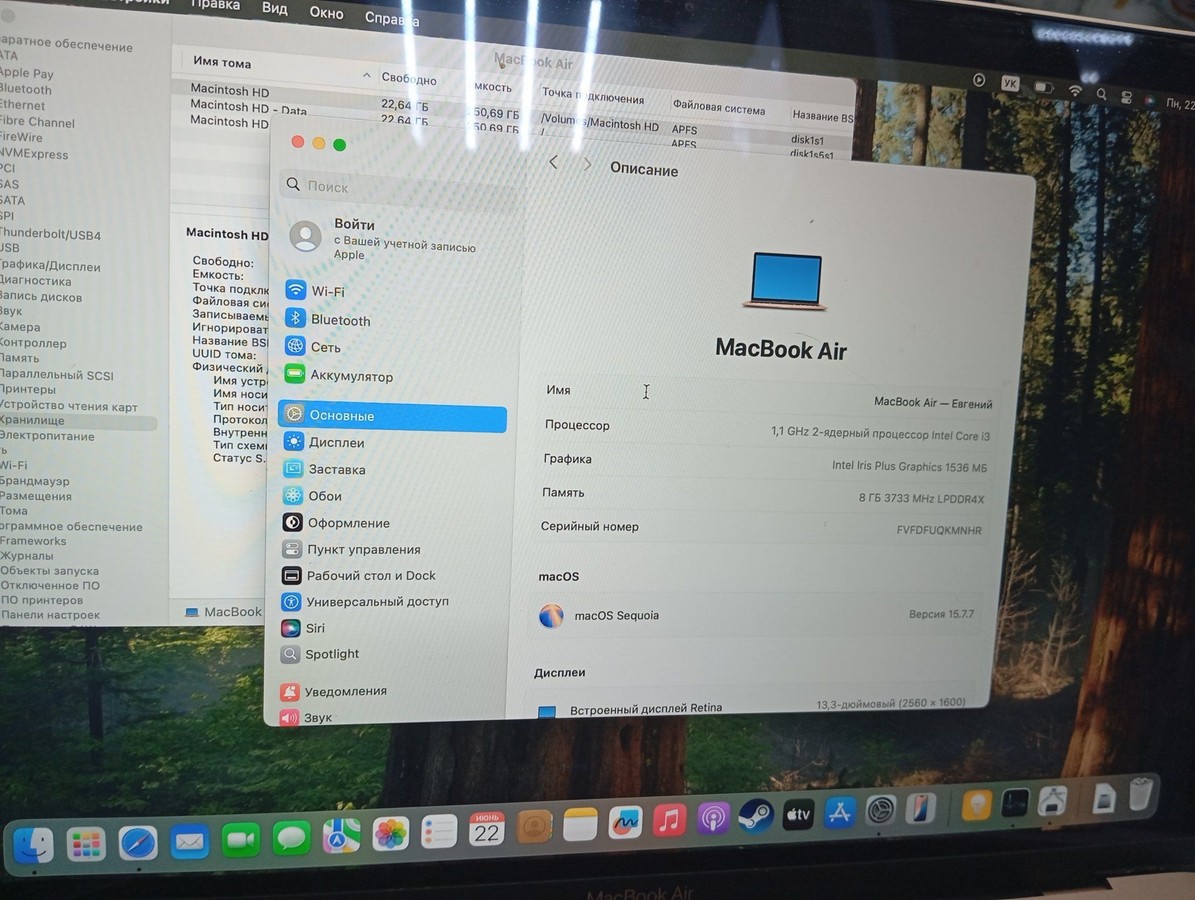Open the Правка menu
This screenshot has height=900, width=1195.
click(x=216, y=5)
